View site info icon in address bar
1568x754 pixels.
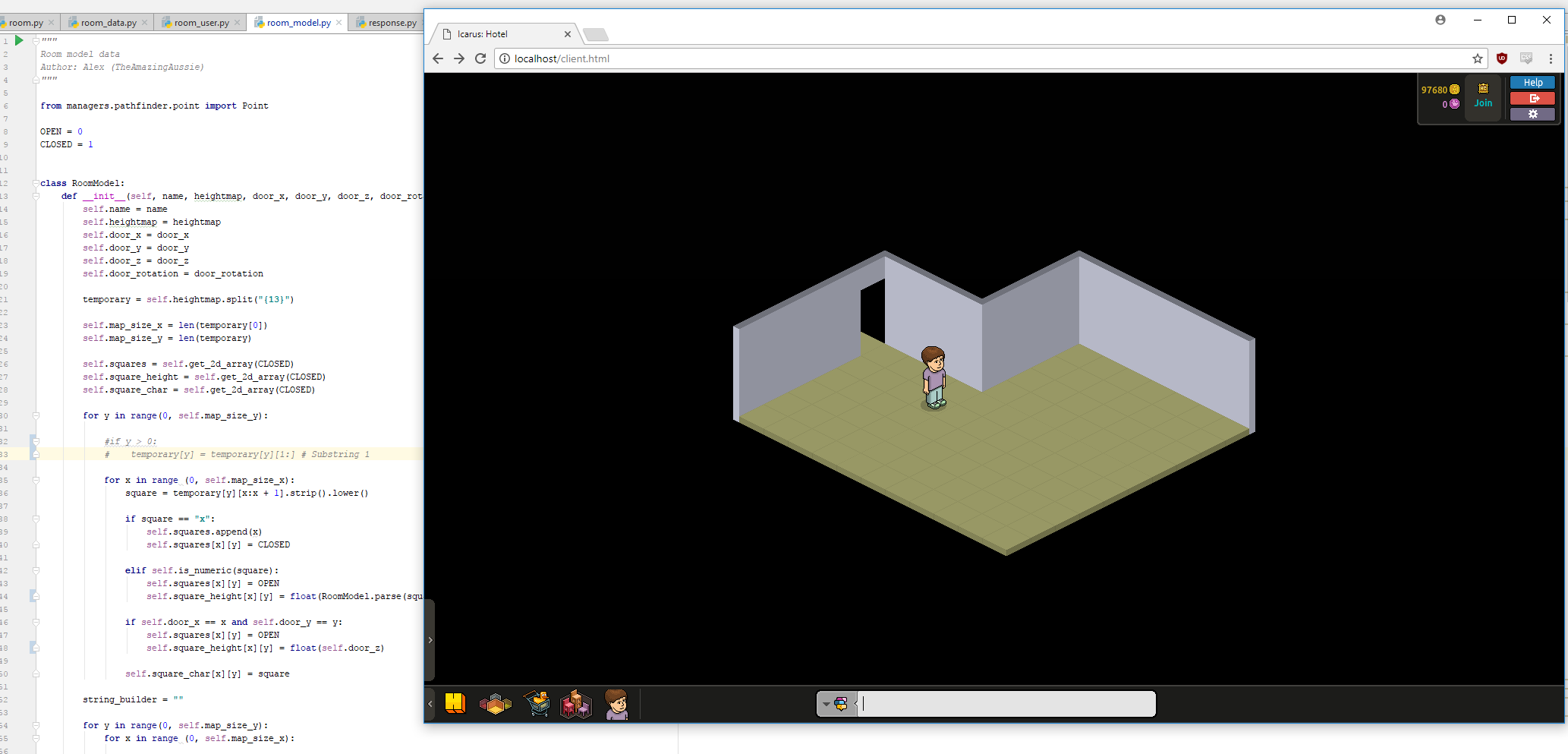click(505, 58)
